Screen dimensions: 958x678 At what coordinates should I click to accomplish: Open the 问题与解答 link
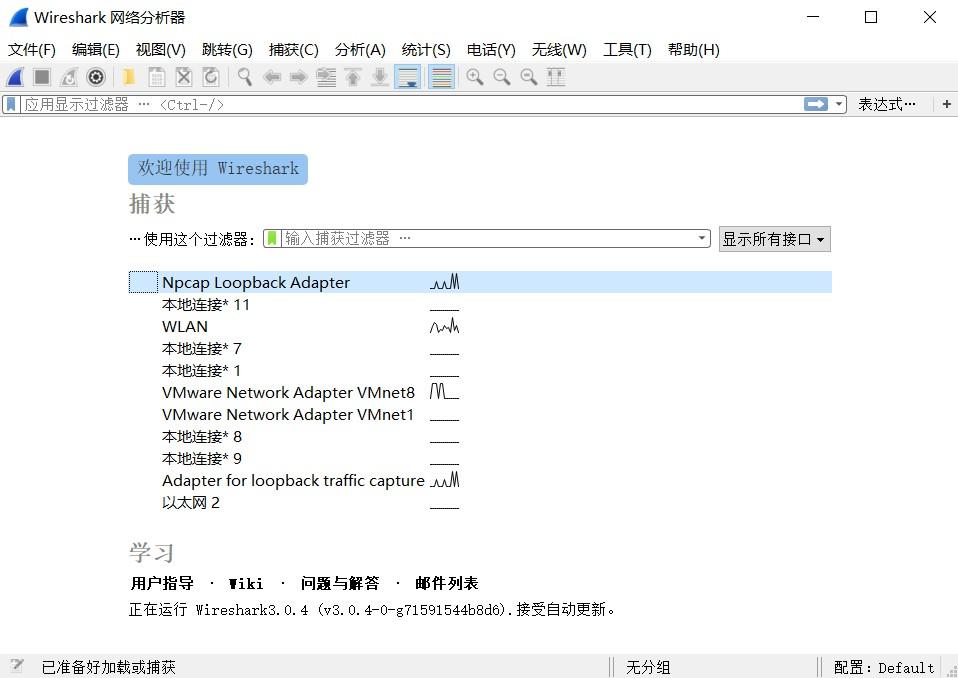(x=340, y=583)
